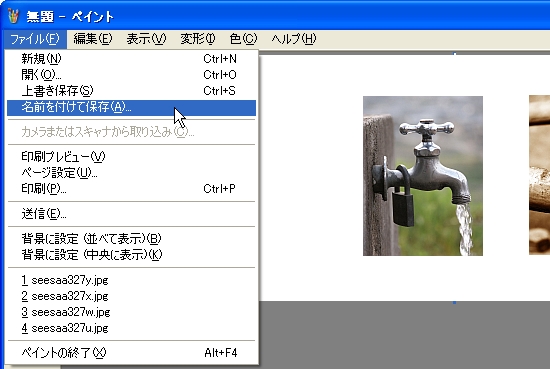Choose 上書き保存(S) entry
This screenshot has width=550, height=369.
point(131,91)
